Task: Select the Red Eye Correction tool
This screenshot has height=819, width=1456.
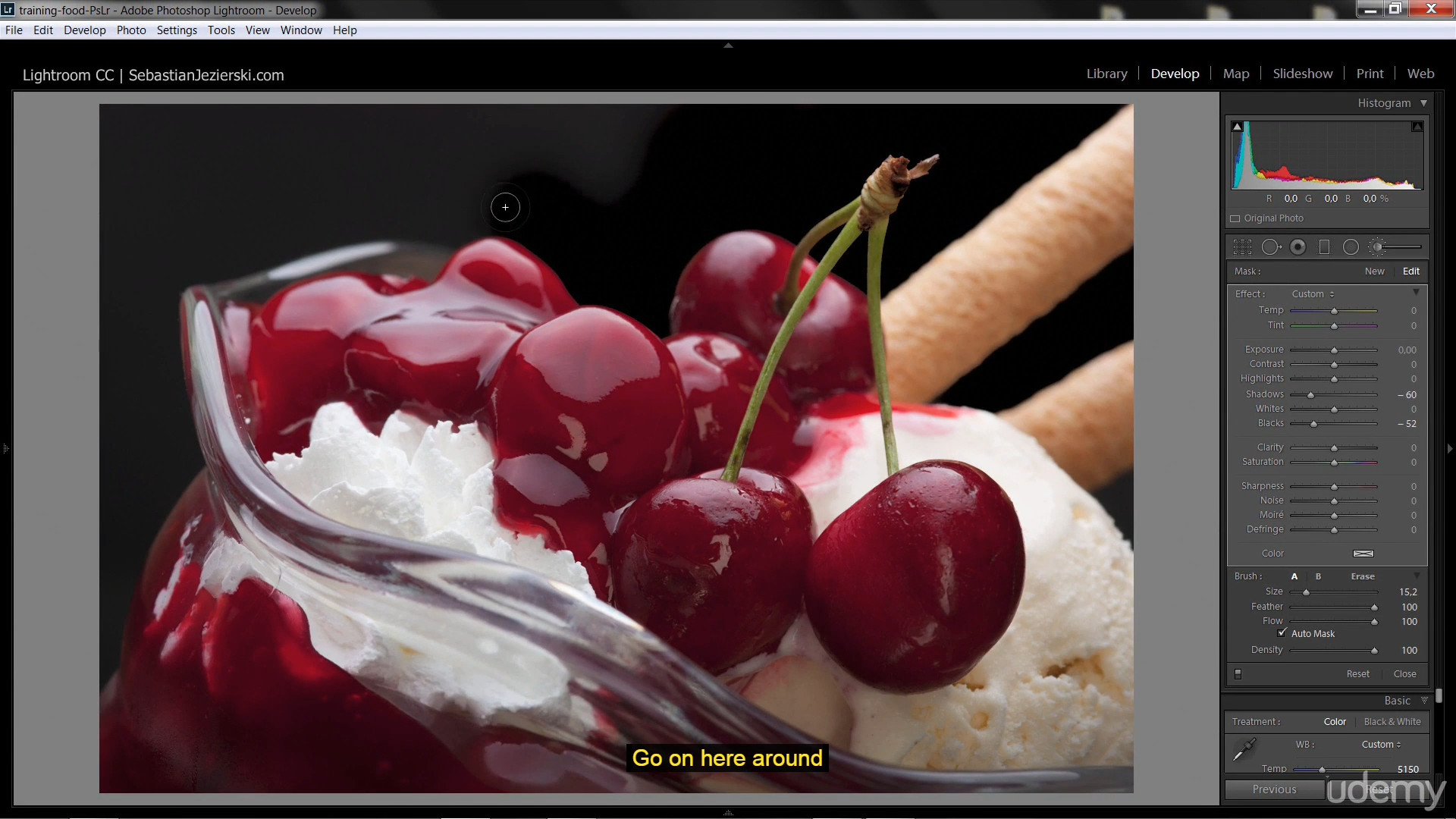Action: pyautogui.click(x=1298, y=247)
